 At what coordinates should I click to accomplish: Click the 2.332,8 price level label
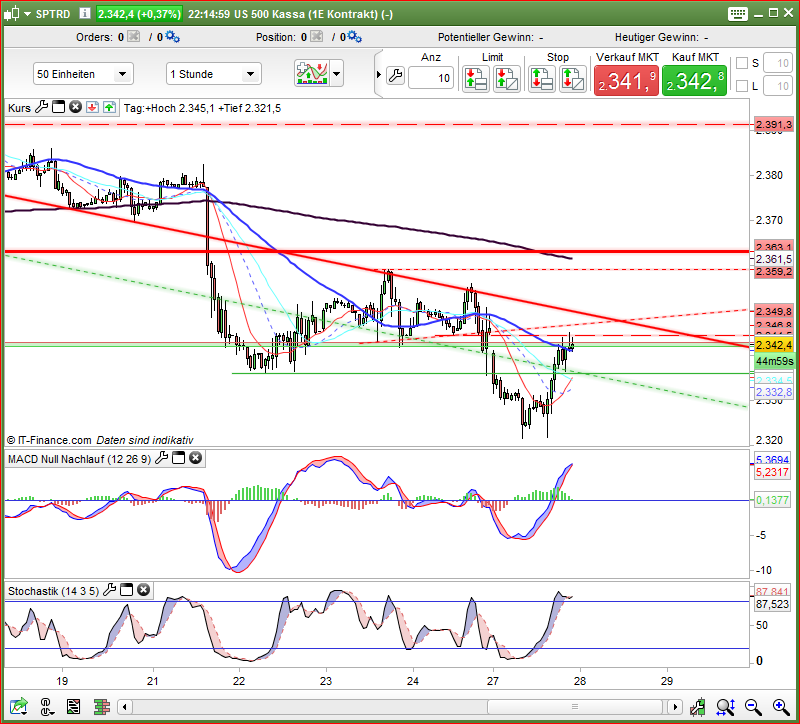773,392
